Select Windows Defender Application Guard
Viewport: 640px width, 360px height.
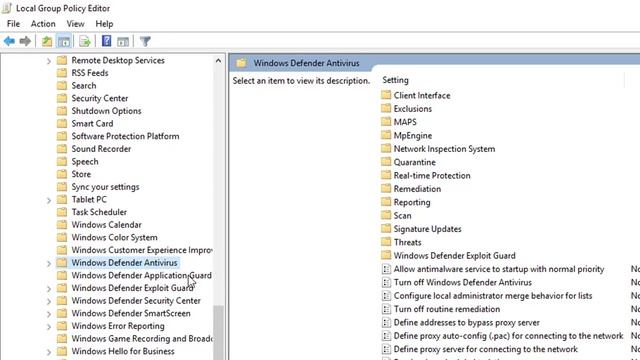[x=141, y=276]
